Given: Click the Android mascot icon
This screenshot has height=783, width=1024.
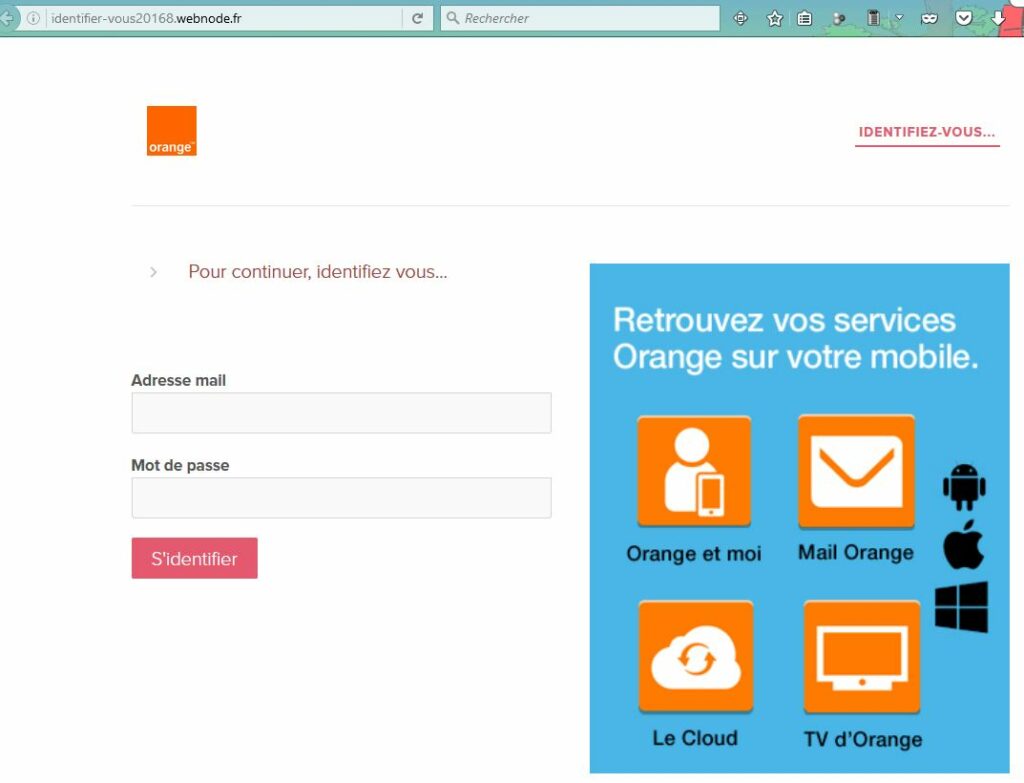Looking at the screenshot, I should click(x=963, y=487).
